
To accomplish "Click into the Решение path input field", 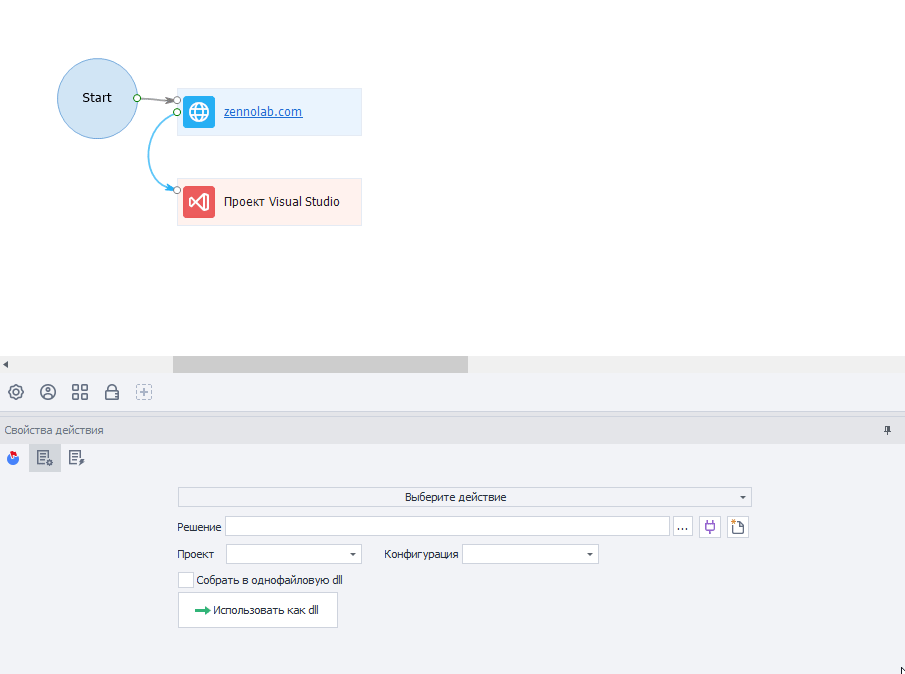I will point(447,527).
